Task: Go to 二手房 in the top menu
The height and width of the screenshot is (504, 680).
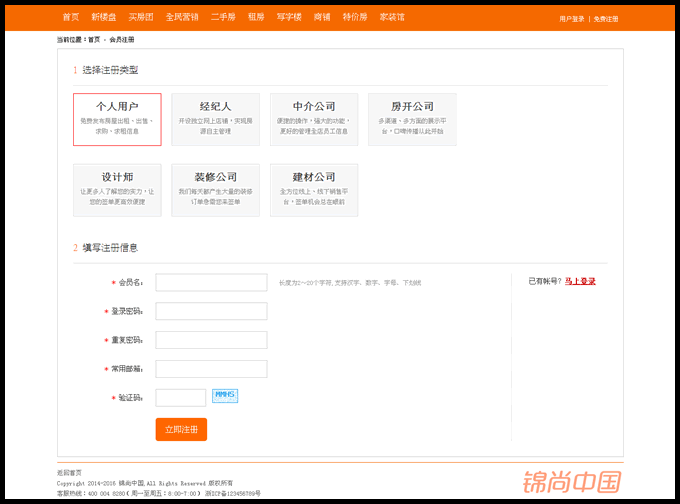Action: tap(222, 18)
